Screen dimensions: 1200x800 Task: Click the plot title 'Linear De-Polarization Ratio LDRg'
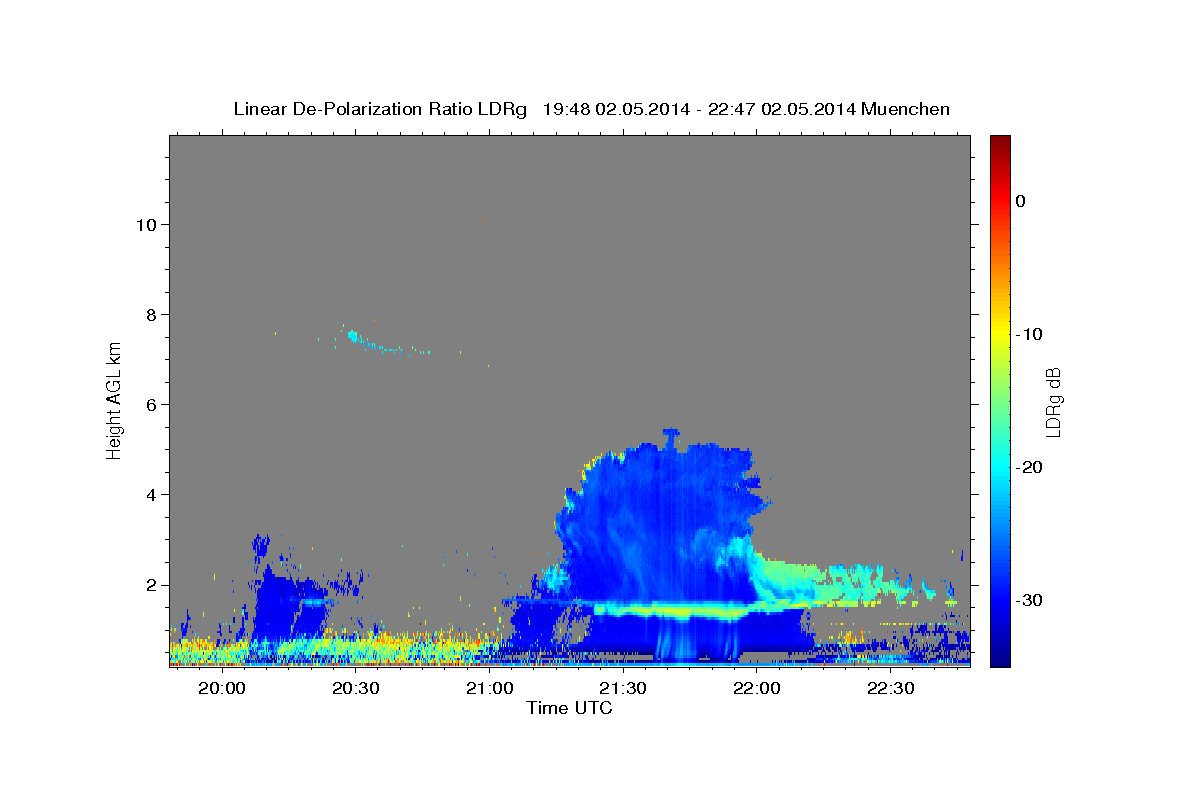380,109
